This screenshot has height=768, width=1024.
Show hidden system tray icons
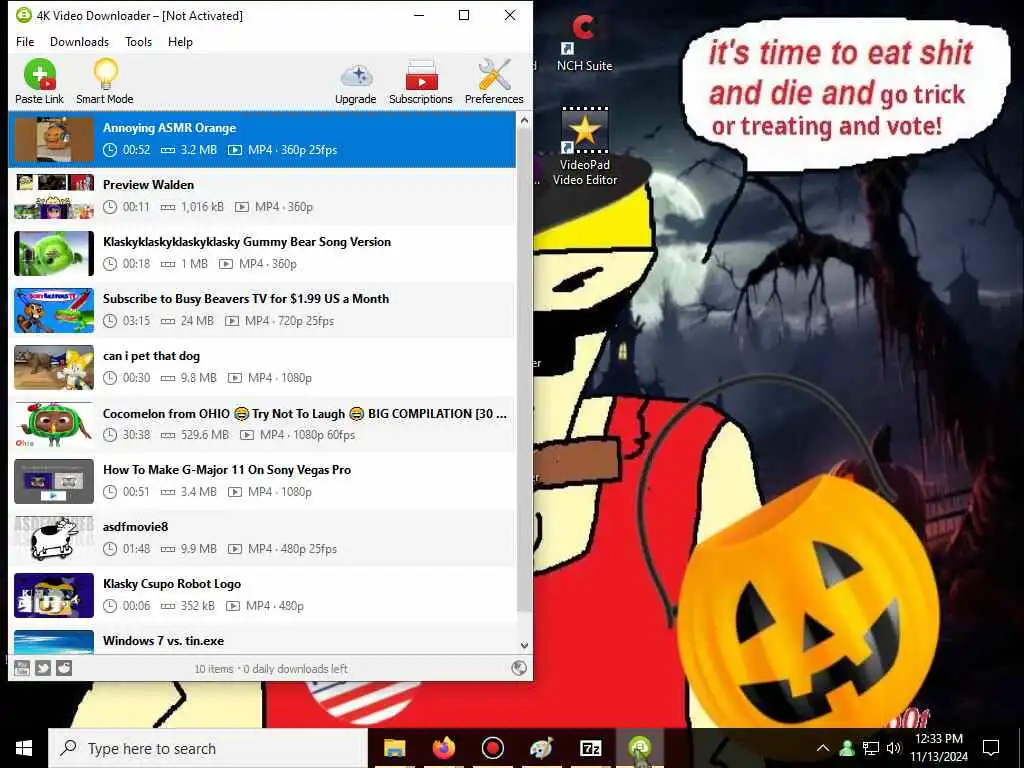[x=823, y=748]
